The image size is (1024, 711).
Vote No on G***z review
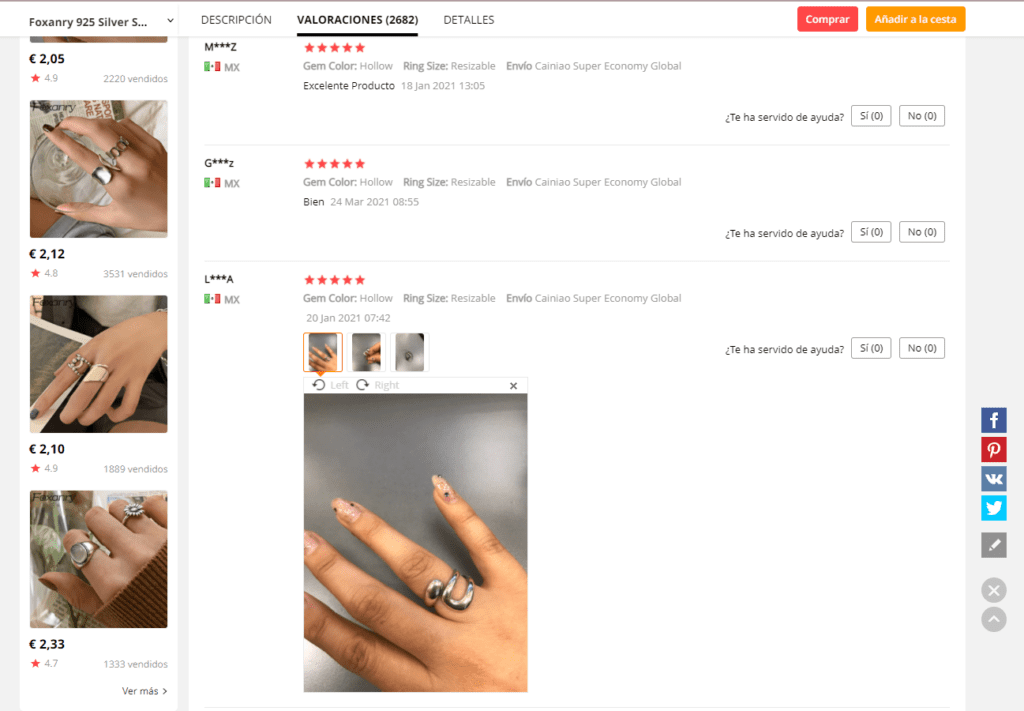tap(921, 232)
